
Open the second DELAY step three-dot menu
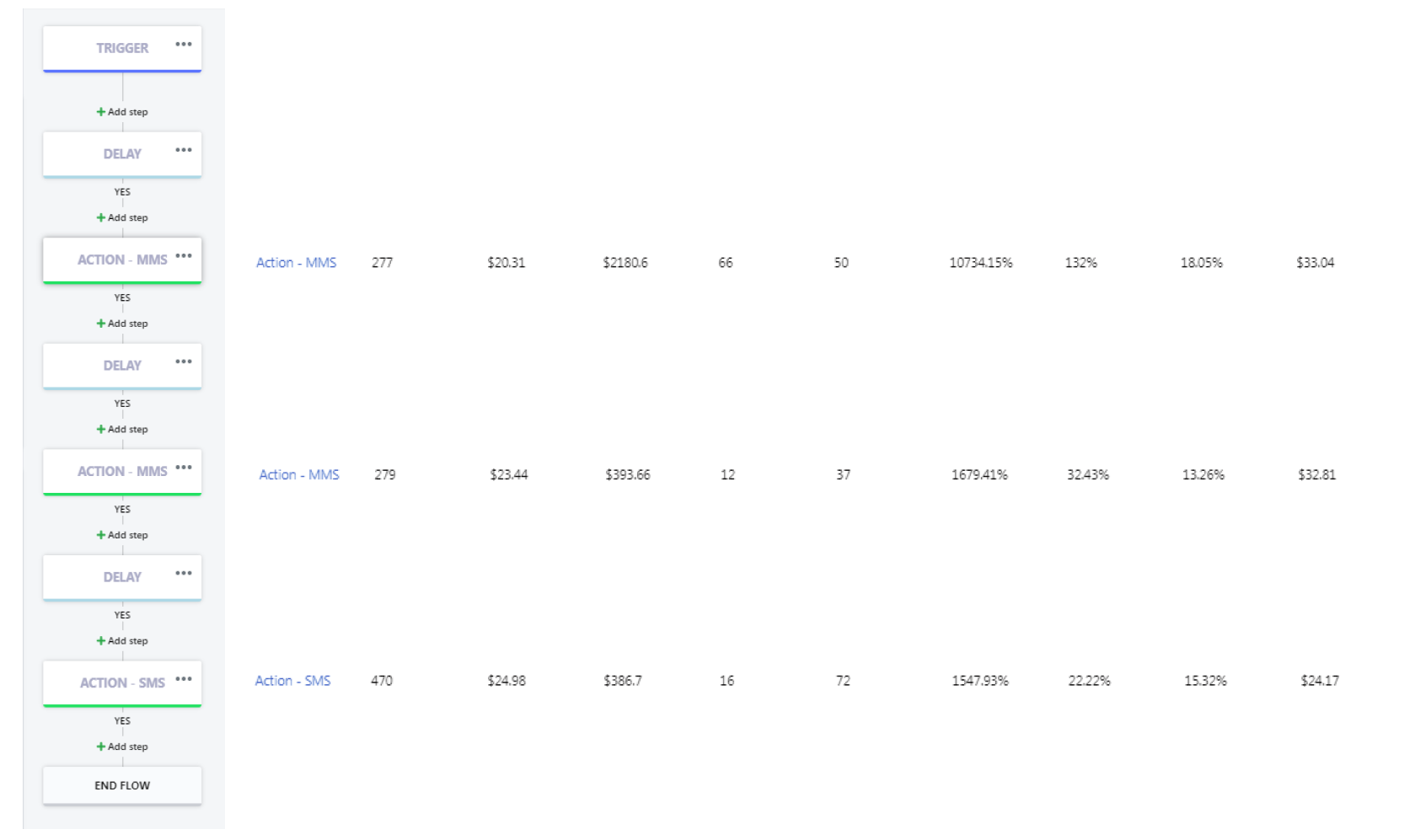[184, 361]
